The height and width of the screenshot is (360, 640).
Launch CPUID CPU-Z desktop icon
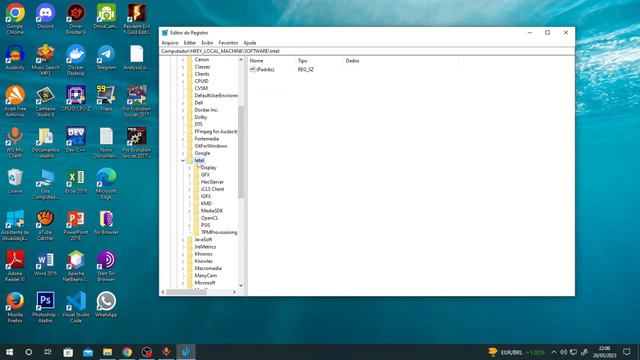pos(76,98)
